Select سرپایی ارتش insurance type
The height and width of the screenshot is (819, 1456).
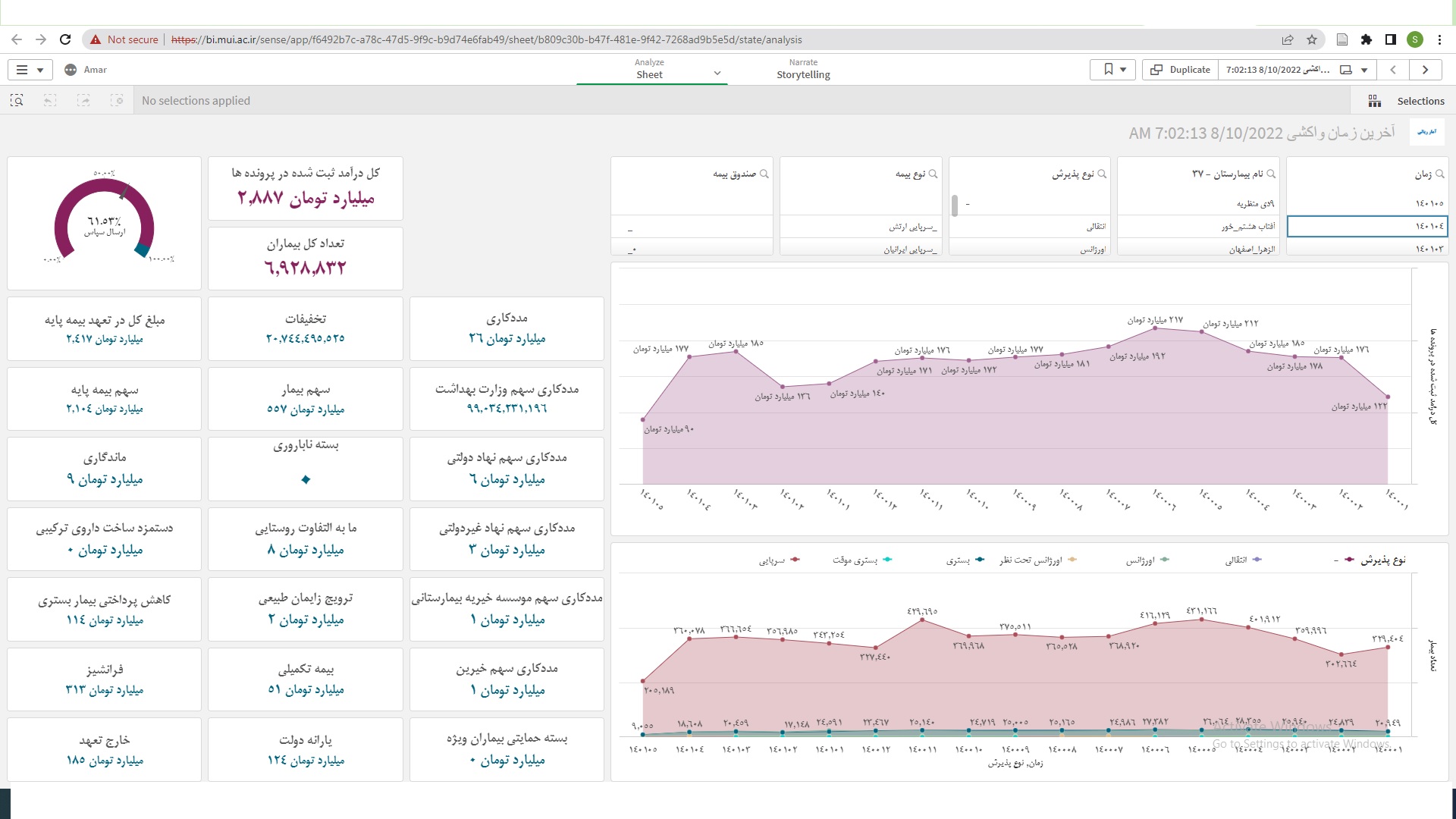point(861,226)
